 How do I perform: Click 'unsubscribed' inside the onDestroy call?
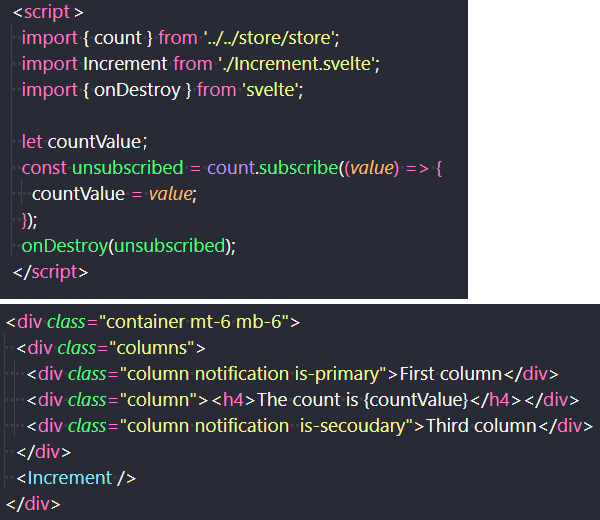coord(170,246)
